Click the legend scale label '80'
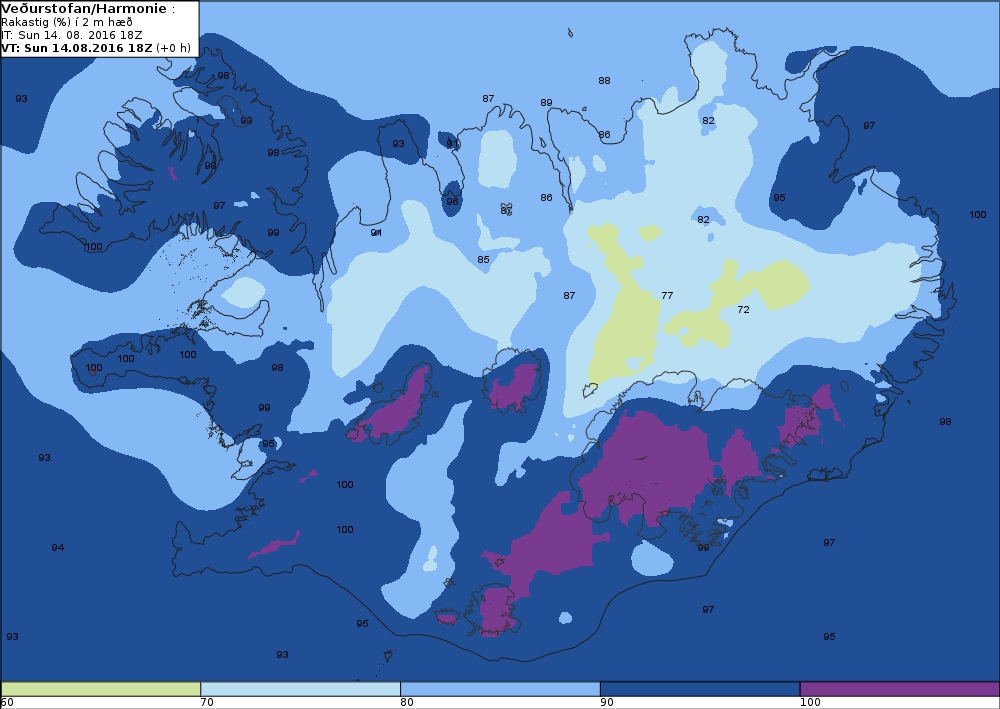This screenshot has height=709, width=1000. click(x=407, y=702)
